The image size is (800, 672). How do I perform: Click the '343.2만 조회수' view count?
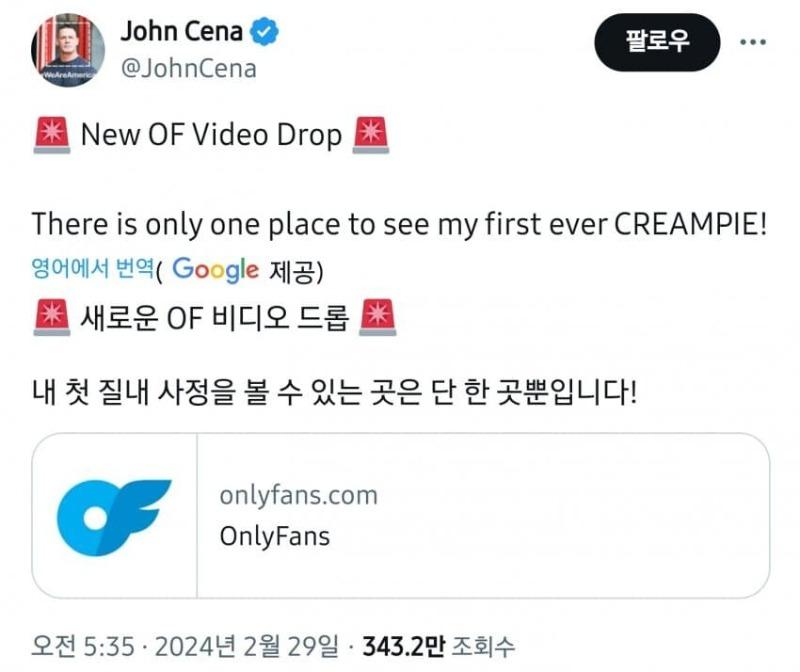[439, 646]
